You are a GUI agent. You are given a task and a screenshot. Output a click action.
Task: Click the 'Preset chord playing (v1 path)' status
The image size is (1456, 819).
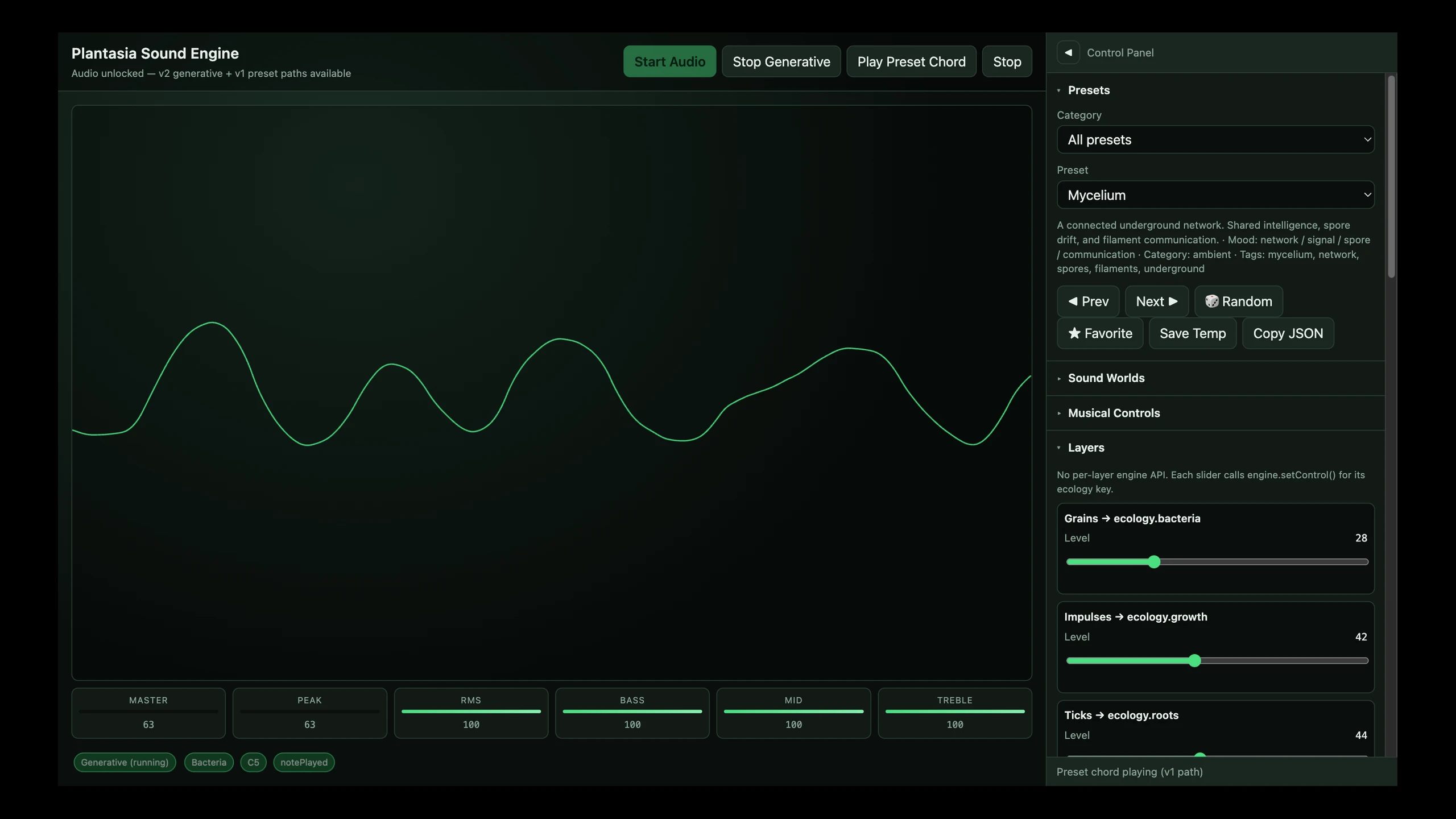(1130, 772)
